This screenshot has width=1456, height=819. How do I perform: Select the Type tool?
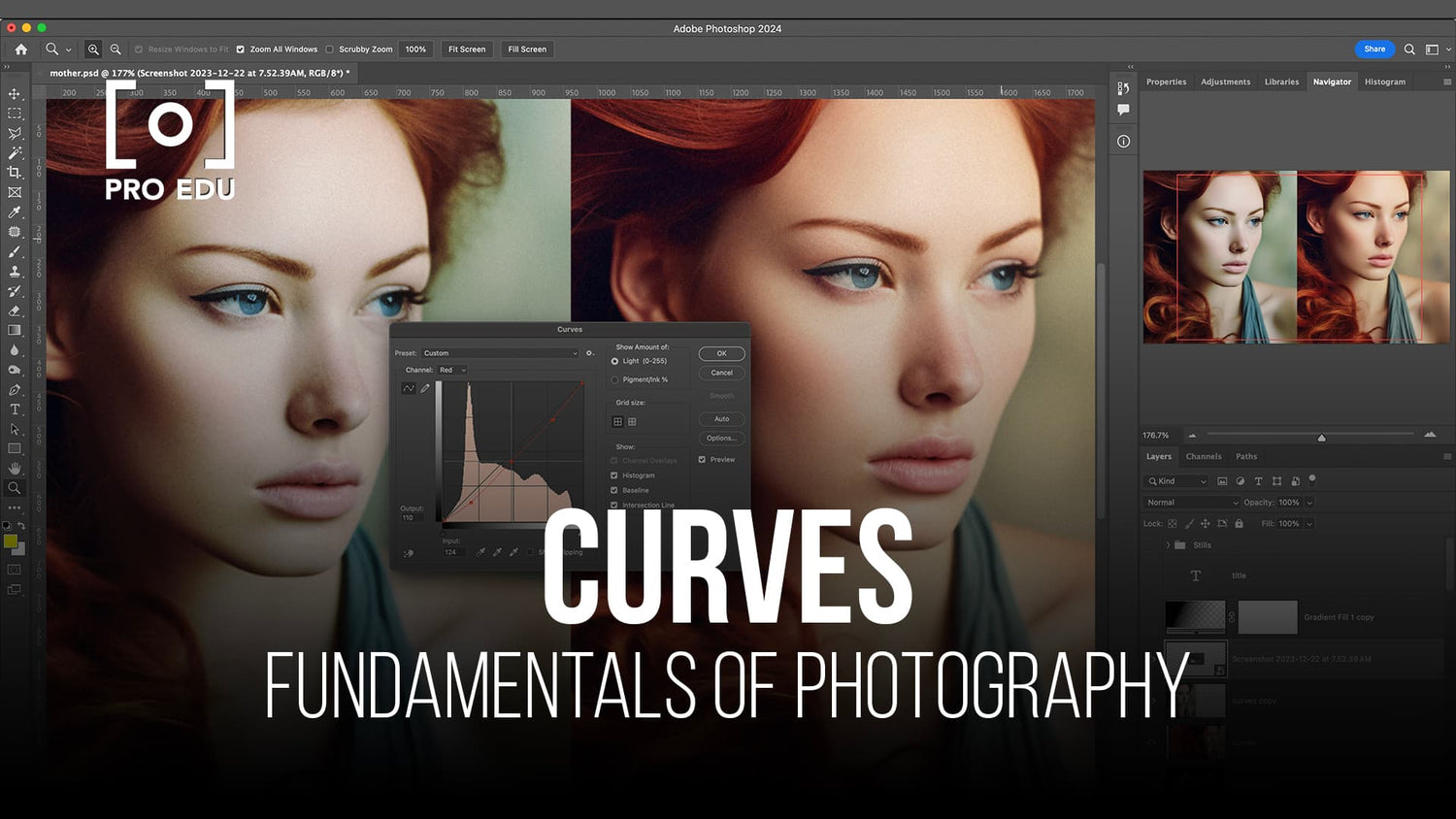point(15,409)
